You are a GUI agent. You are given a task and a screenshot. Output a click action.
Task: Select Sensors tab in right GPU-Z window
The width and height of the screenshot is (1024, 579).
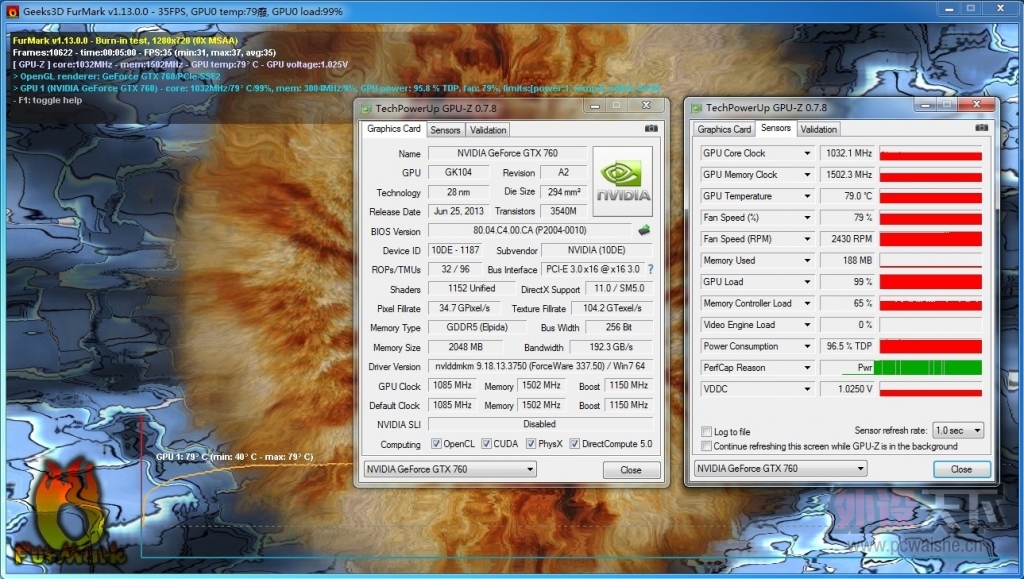[776, 128]
